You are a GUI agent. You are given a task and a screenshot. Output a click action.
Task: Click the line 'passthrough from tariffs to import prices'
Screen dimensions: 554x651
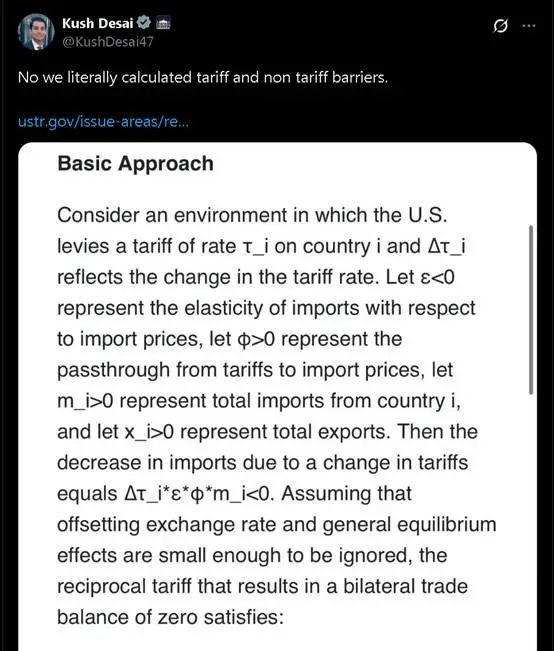255,370
